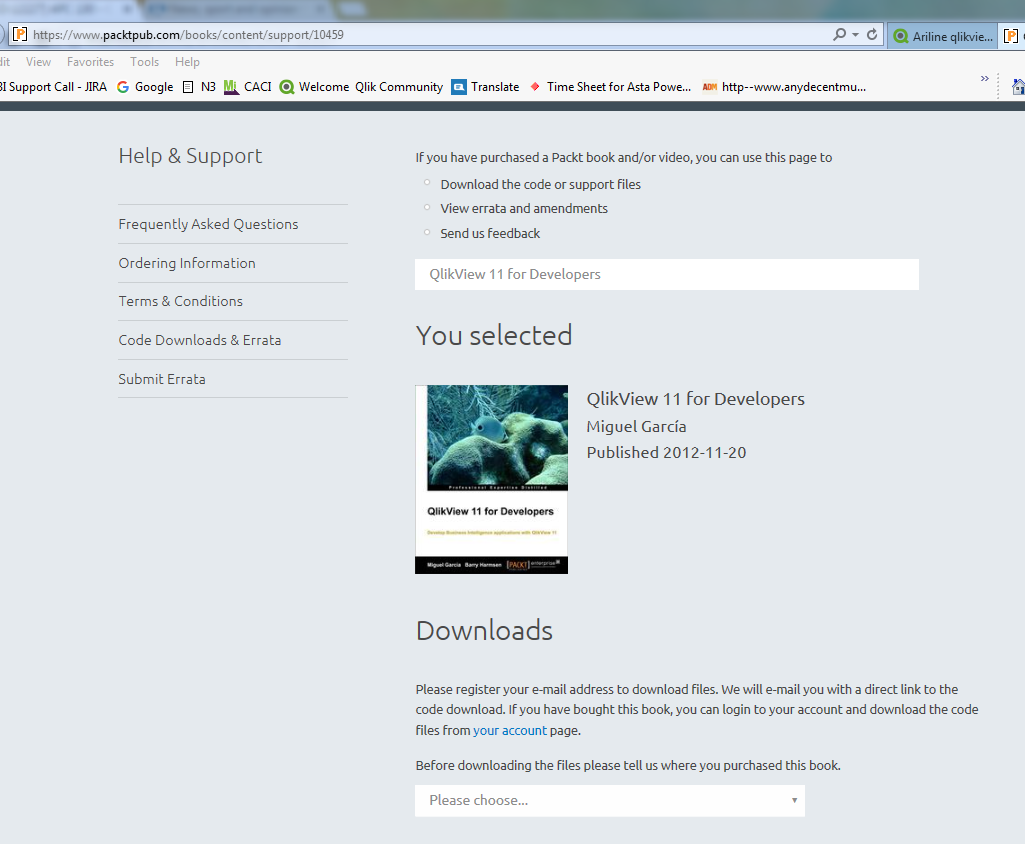
Task: Click the QlikView 11 for Developers title text
Action: click(x=696, y=399)
